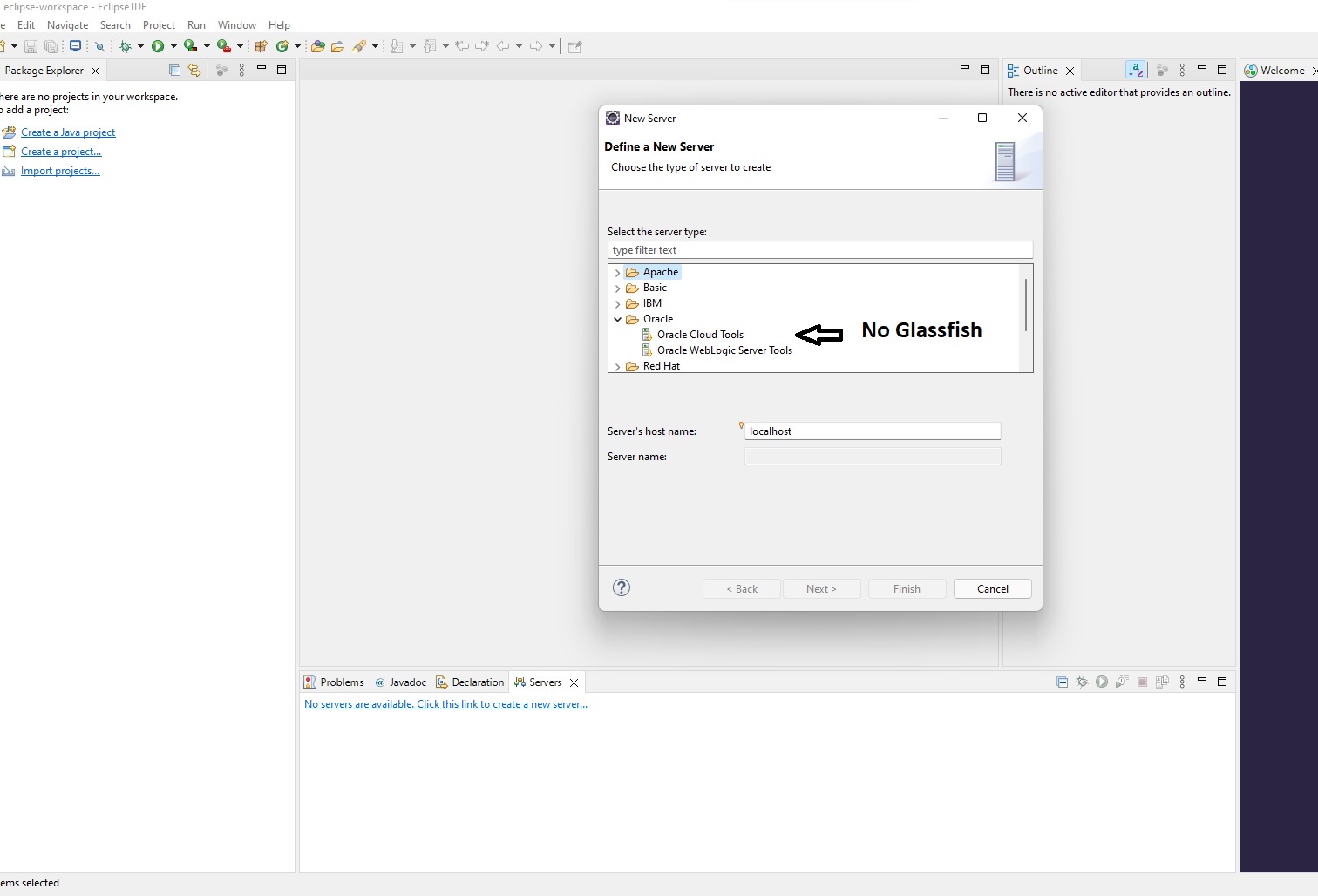Click the Debug bug icon in toolbar
The width and height of the screenshot is (1318, 896).
[126, 46]
